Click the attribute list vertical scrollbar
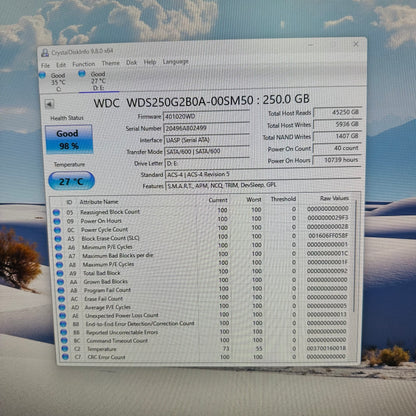This screenshot has height=416, width=416. (x=355, y=257)
